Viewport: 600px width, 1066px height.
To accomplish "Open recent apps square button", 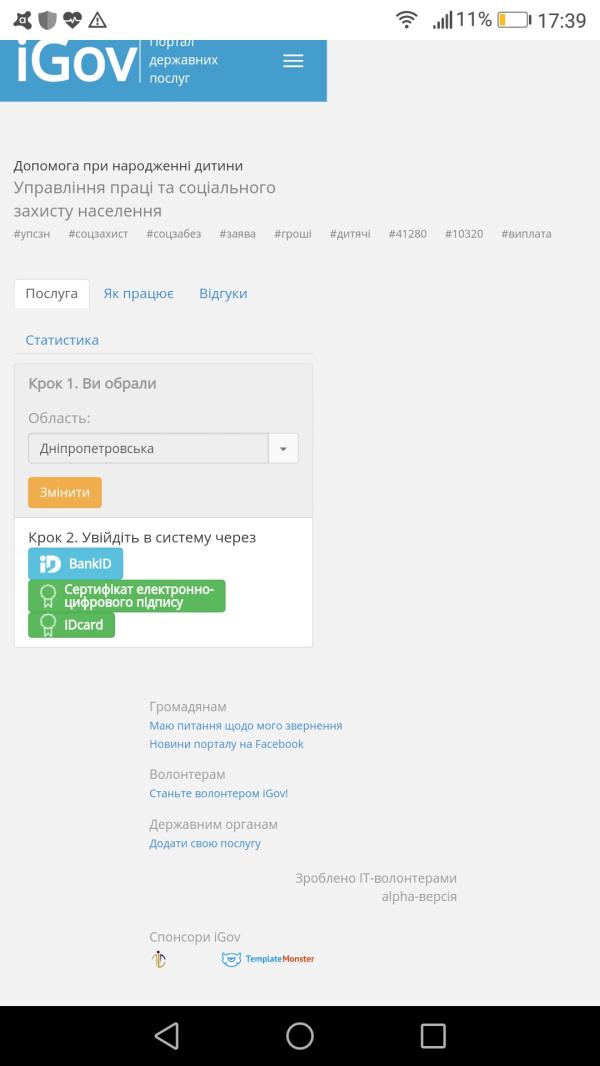I will pyautogui.click(x=433, y=1035).
